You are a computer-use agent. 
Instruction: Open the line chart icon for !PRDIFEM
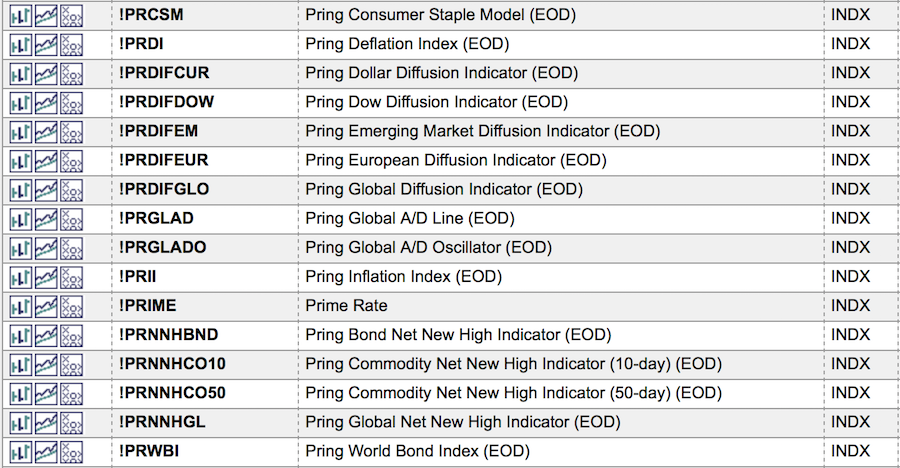(x=46, y=131)
